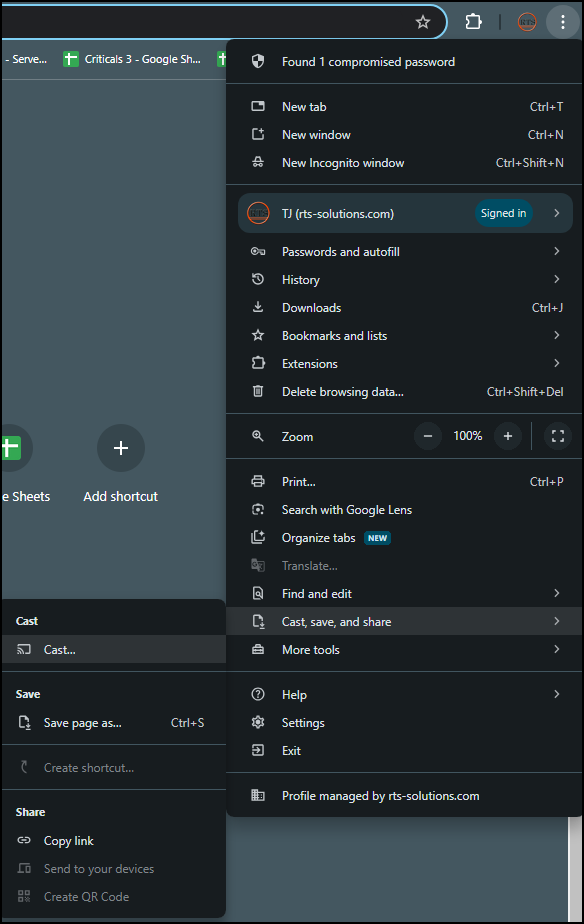Decrease zoom with the minus button
Image resolution: width=584 pixels, height=924 pixels.
pyautogui.click(x=428, y=436)
